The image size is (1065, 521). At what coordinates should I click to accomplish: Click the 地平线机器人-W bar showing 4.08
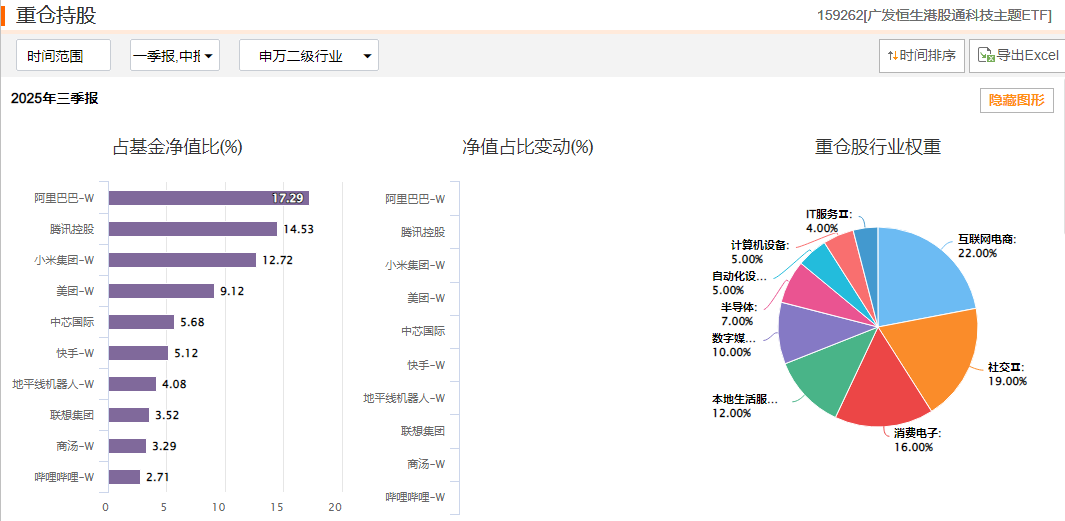click(x=132, y=384)
